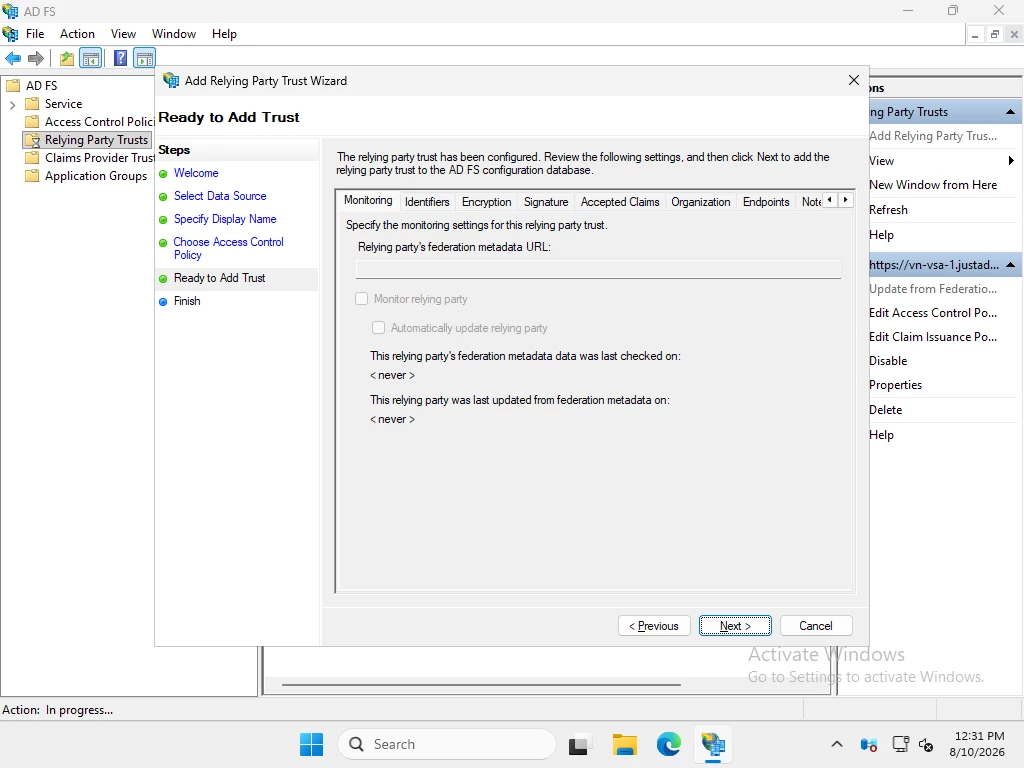Click federation metadata URL field
This screenshot has width=1024, height=768.
598,268
